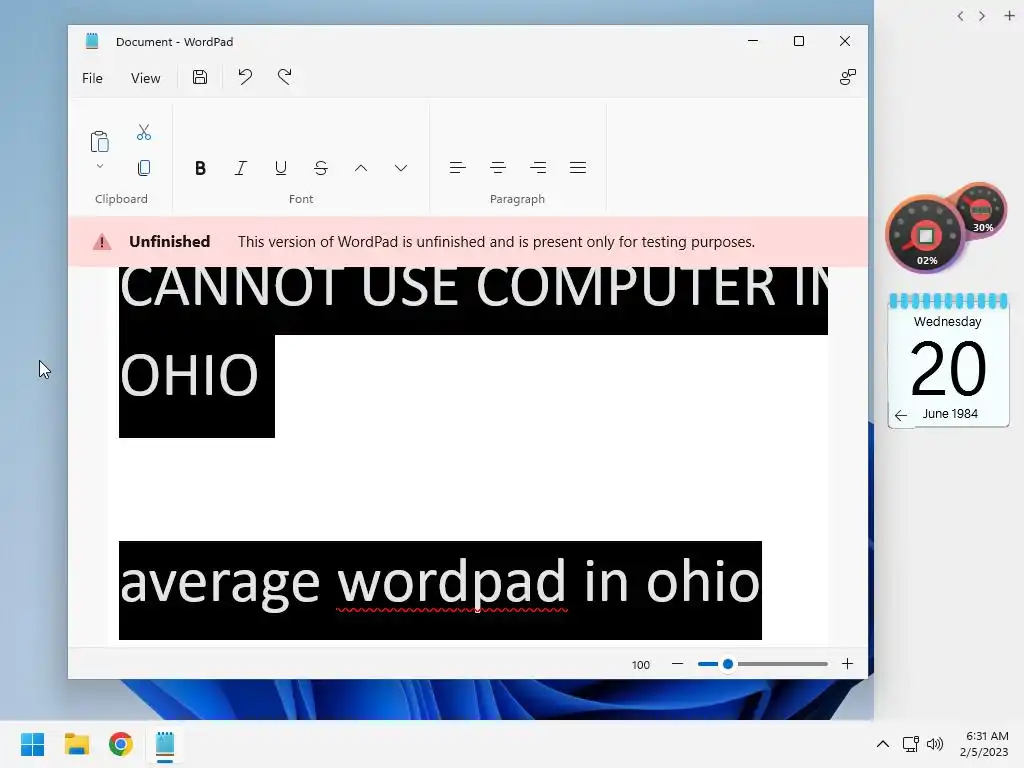
Task: Click the CPU meter gadget showing 02%
Action: tap(925, 234)
